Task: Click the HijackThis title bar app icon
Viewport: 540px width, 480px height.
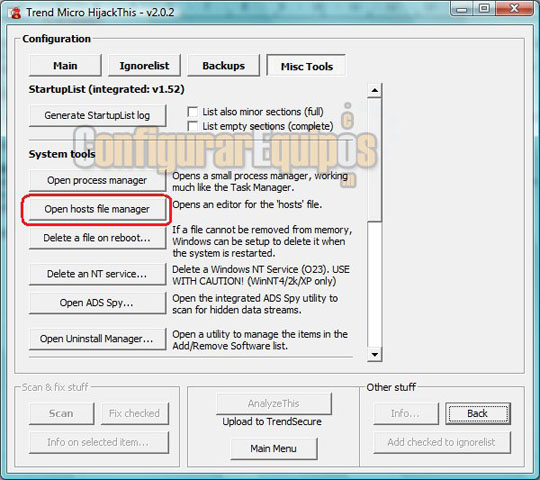Action: click(15, 13)
